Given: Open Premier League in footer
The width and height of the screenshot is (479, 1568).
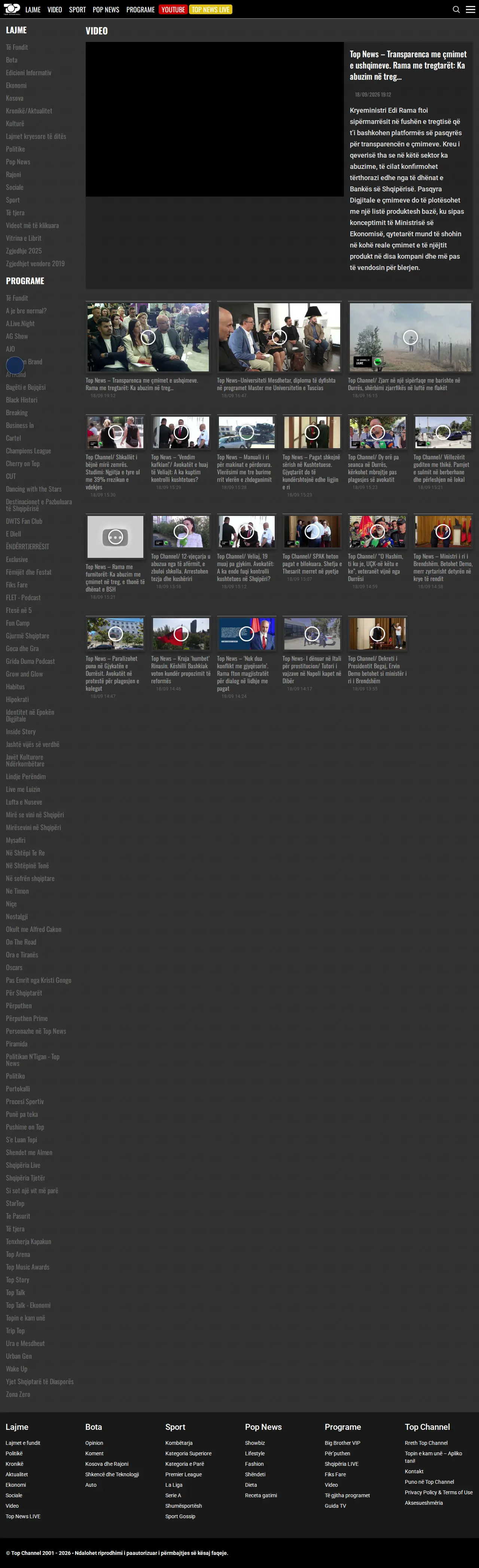Looking at the screenshot, I should (x=183, y=1474).
